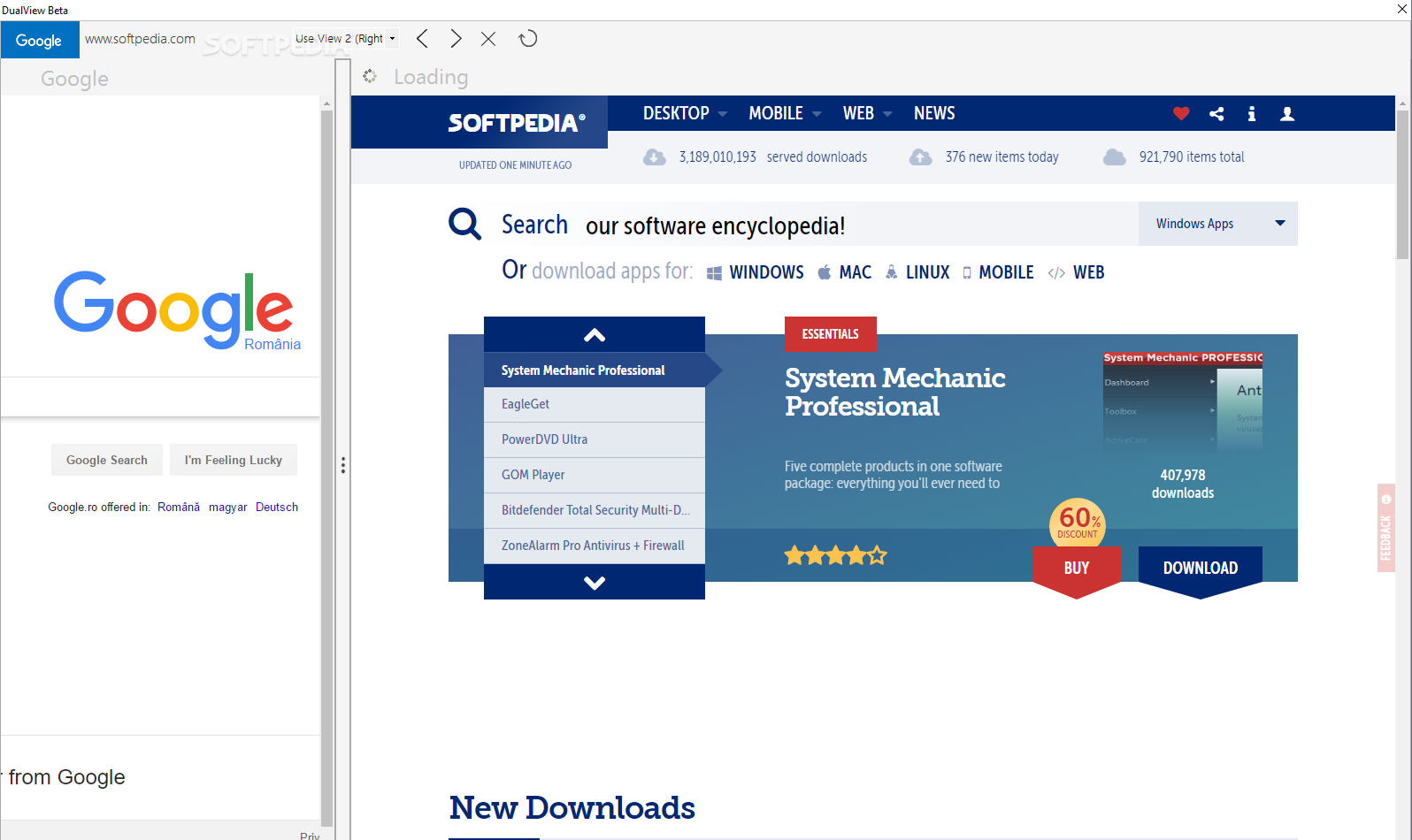Expand the MOBILE menu
1412x840 pixels.
[785, 113]
